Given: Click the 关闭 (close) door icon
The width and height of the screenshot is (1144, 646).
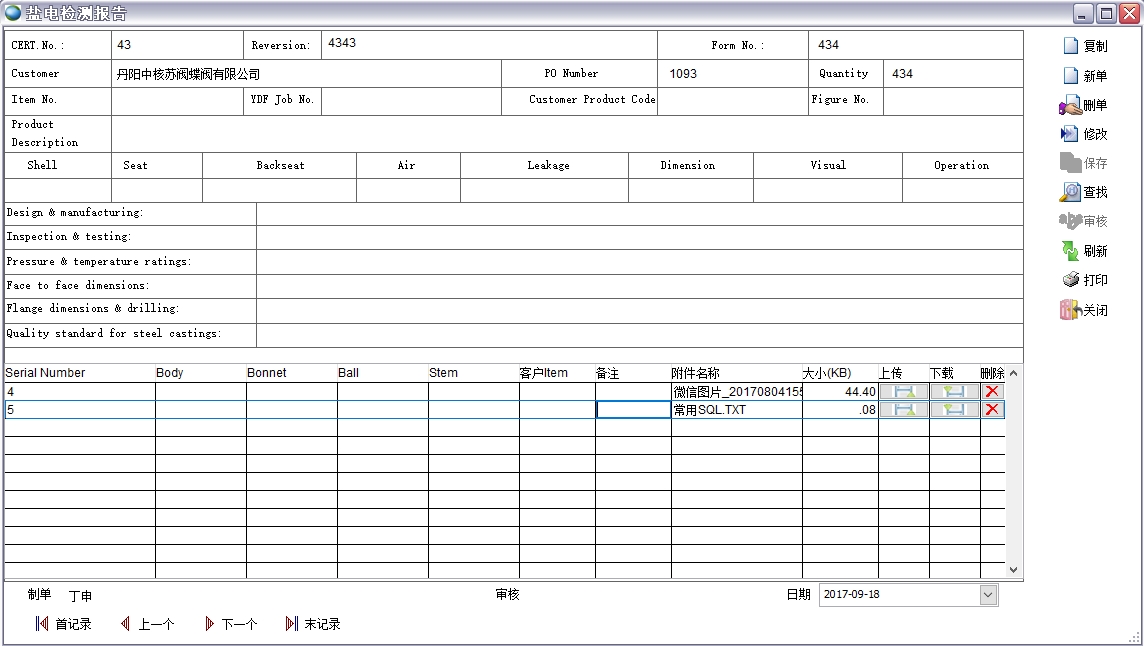Looking at the screenshot, I should [1071, 310].
